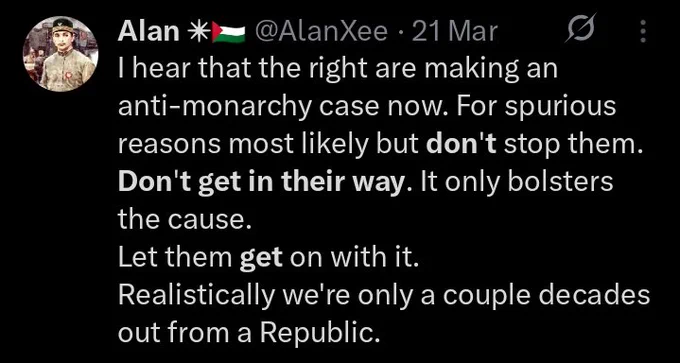This screenshot has height=363, width=680.
Task: Click the bold word get in Let them
Action: pyautogui.click(x=261, y=260)
